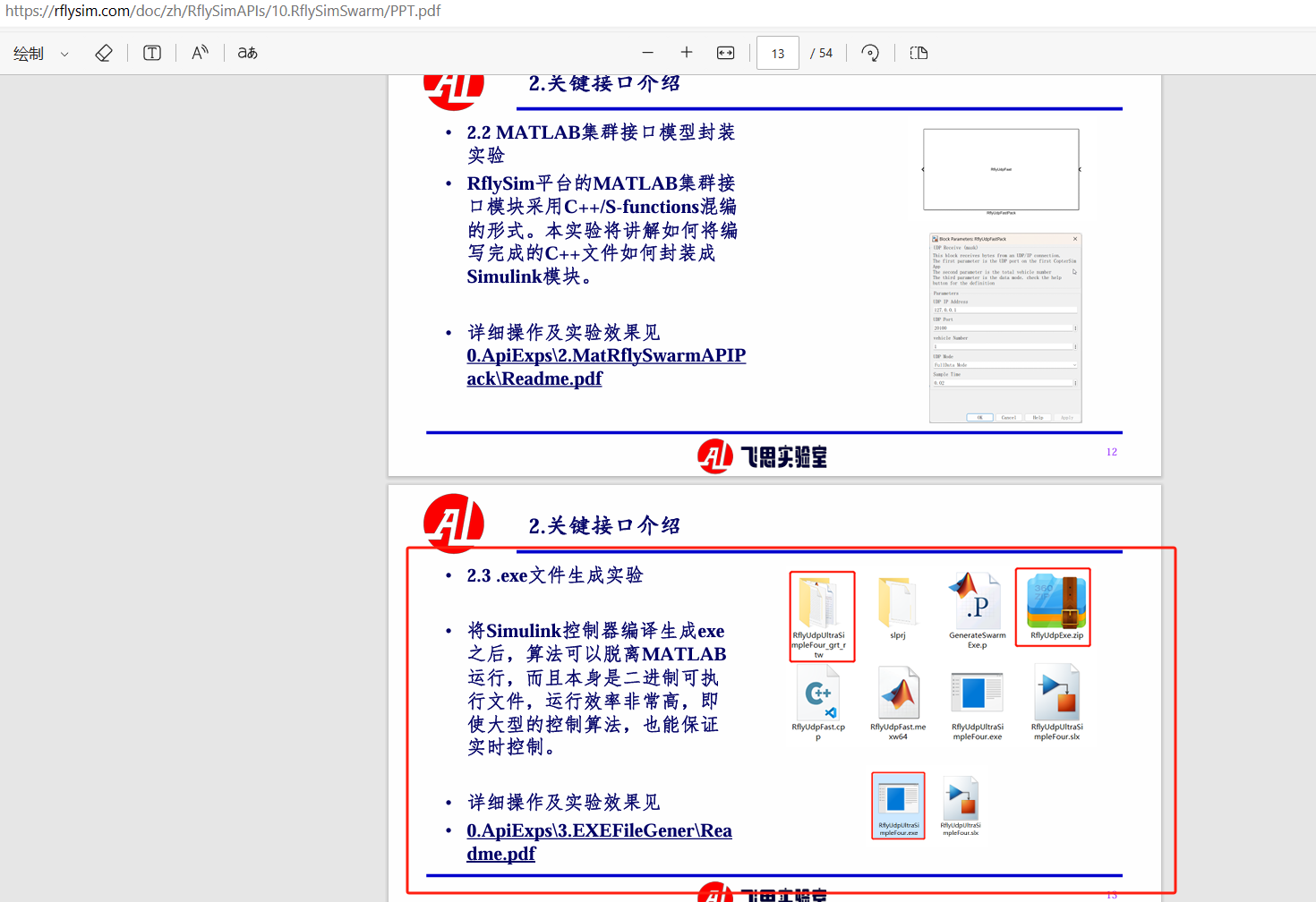1316x902 pixels.
Task: Expand the Draw tool options chevron
Action: pyautogui.click(x=64, y=55)
